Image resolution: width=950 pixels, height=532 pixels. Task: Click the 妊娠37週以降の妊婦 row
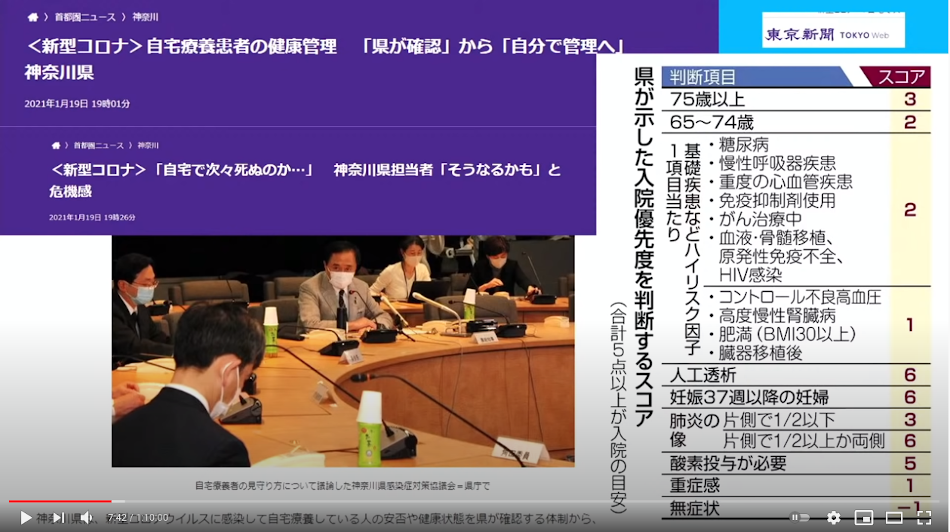point(796,397)
